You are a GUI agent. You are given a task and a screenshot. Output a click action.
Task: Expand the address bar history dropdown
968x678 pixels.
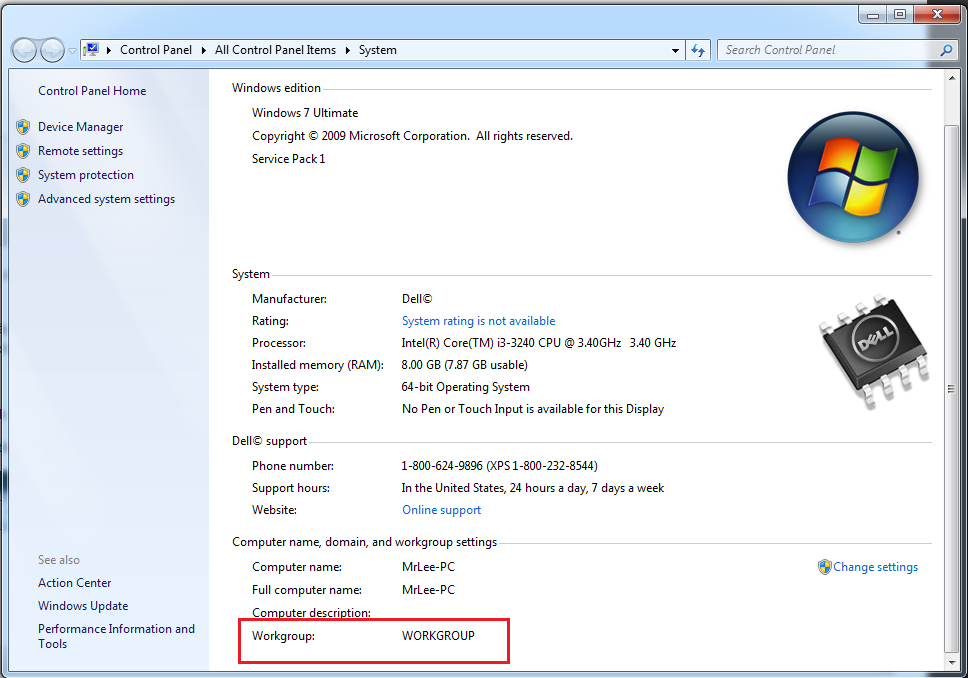point(676,50)
